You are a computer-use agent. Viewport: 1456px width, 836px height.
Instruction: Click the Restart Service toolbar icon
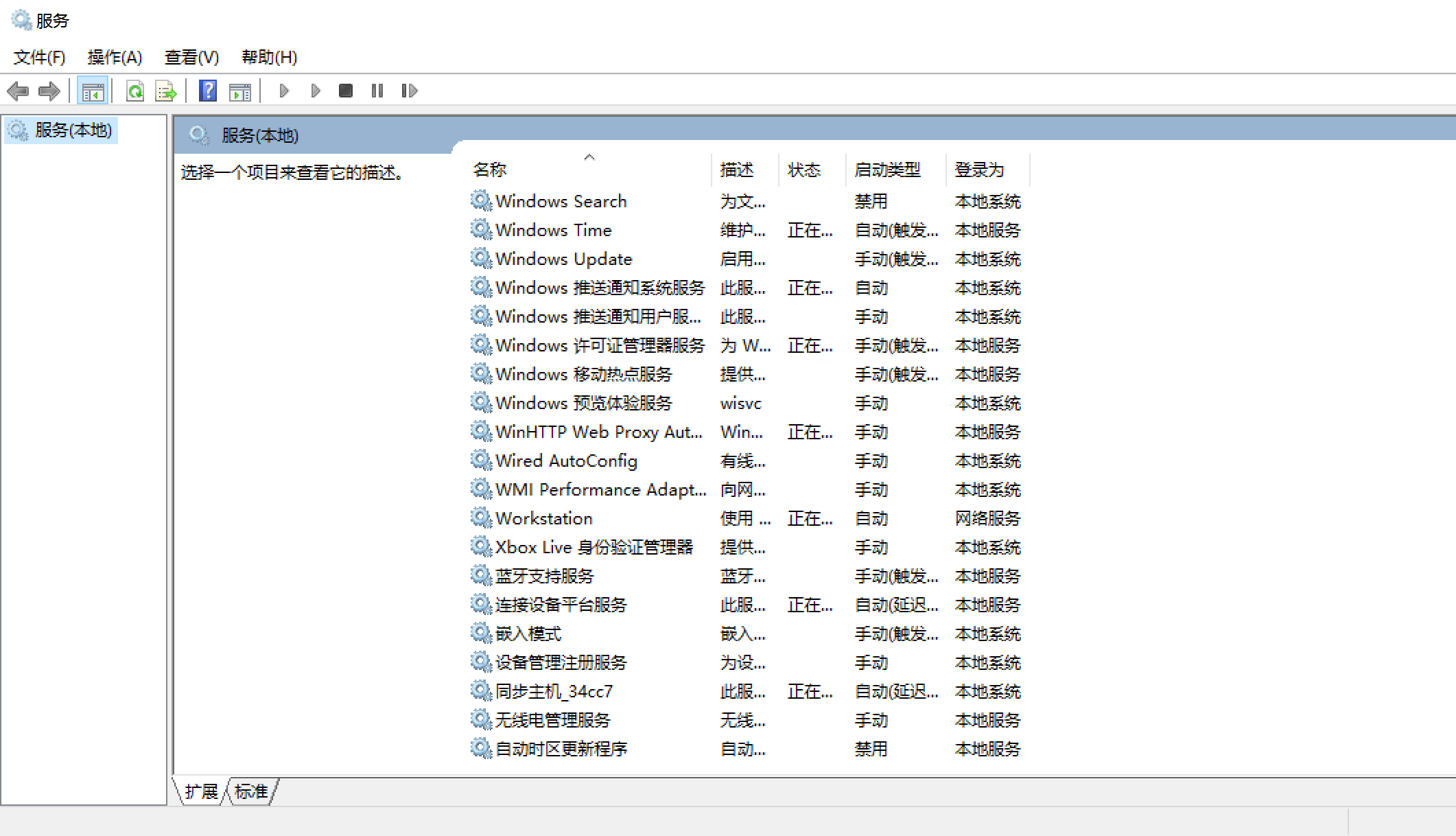tap(409, 91)
